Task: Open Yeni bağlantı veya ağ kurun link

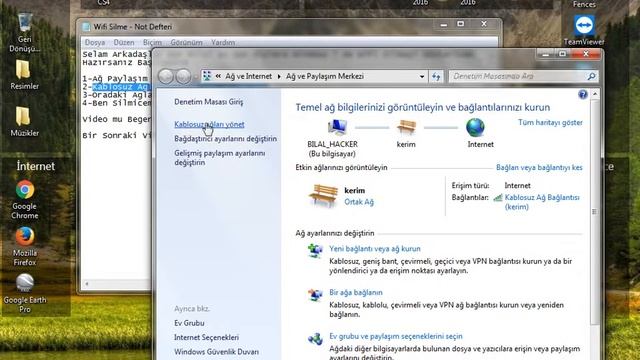Action: (x=375, y=249)
